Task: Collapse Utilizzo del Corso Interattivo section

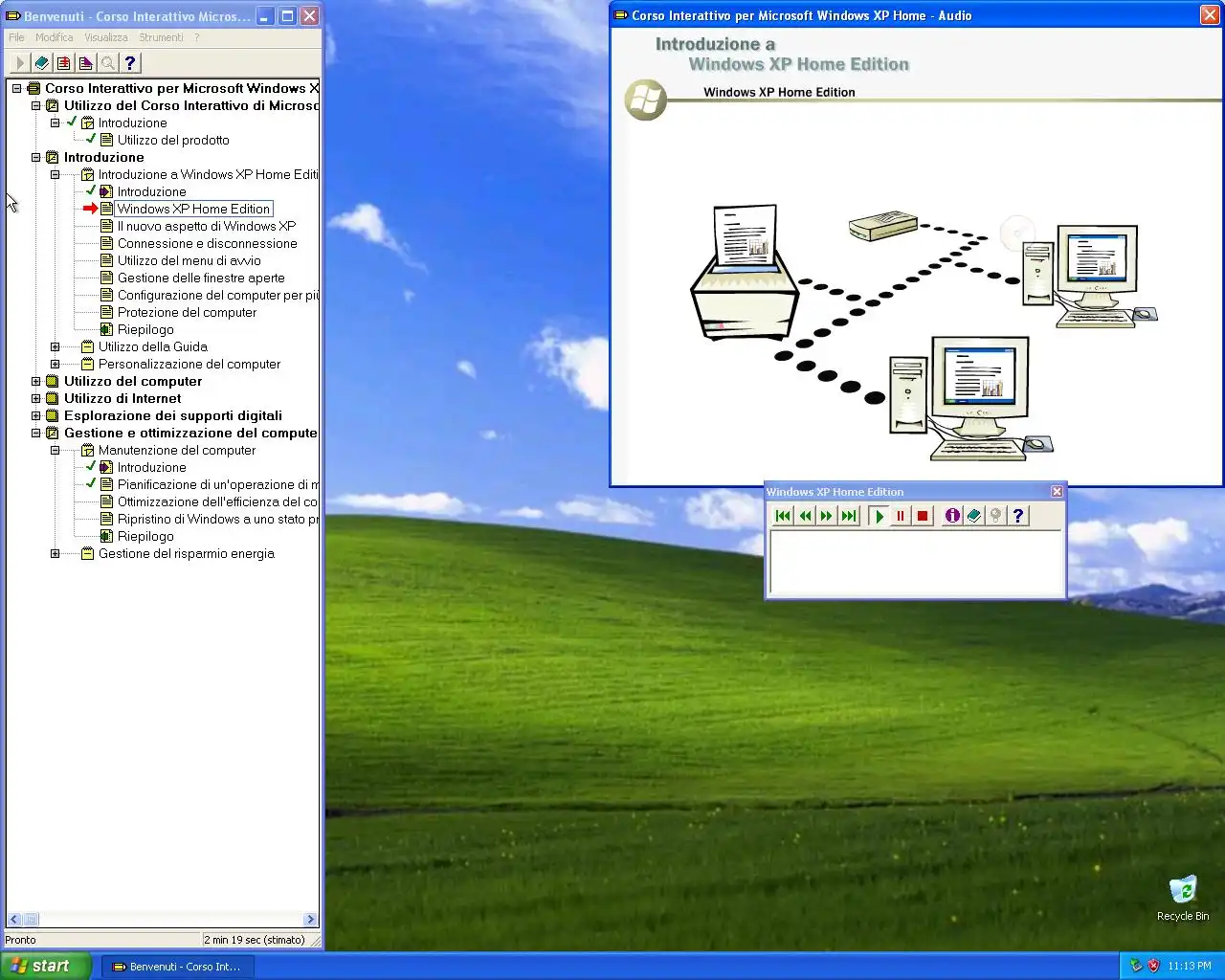Action: pos(35,105)
